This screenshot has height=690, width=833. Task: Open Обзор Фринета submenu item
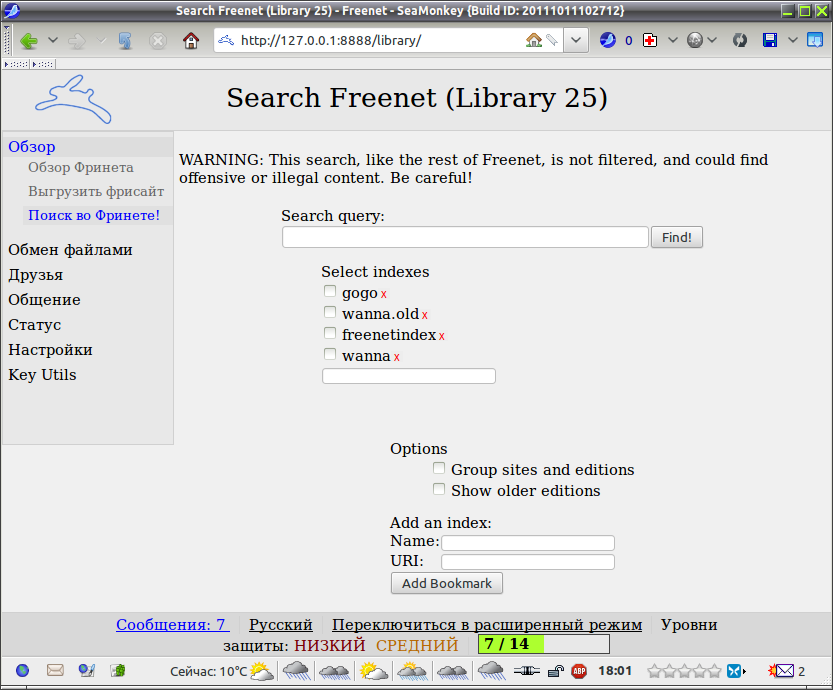[x=81, y=167]
